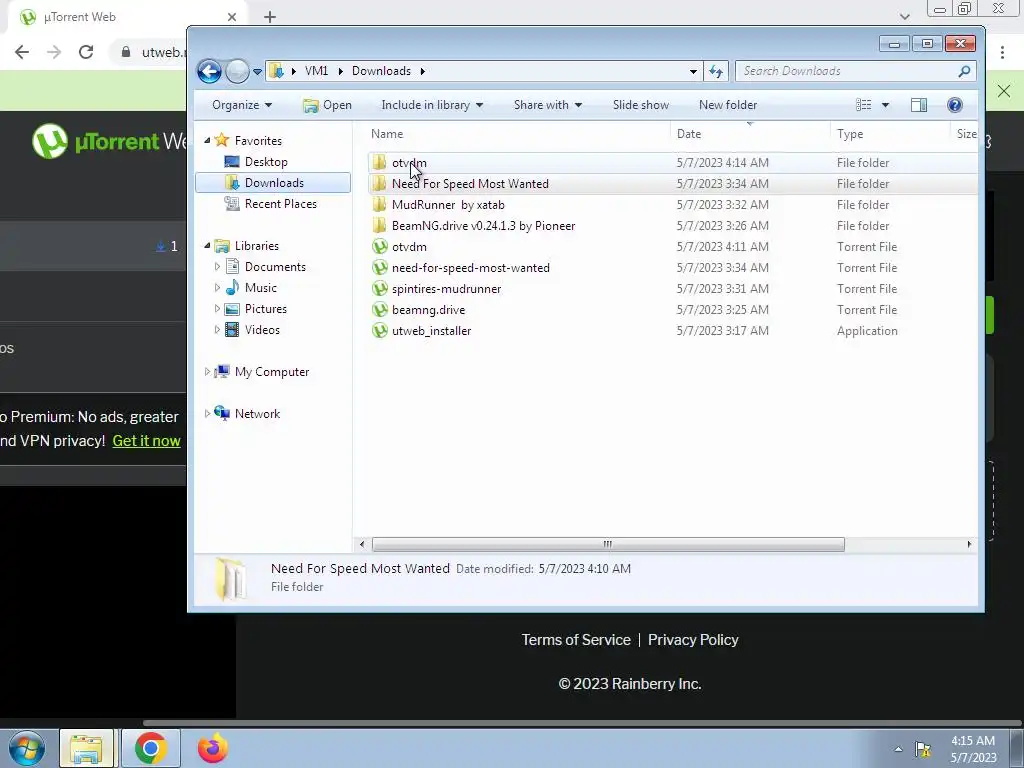Viewport: 1024px width, 768px height.
Task: Open the Include in library menu
Action: [x=432, y=105]
